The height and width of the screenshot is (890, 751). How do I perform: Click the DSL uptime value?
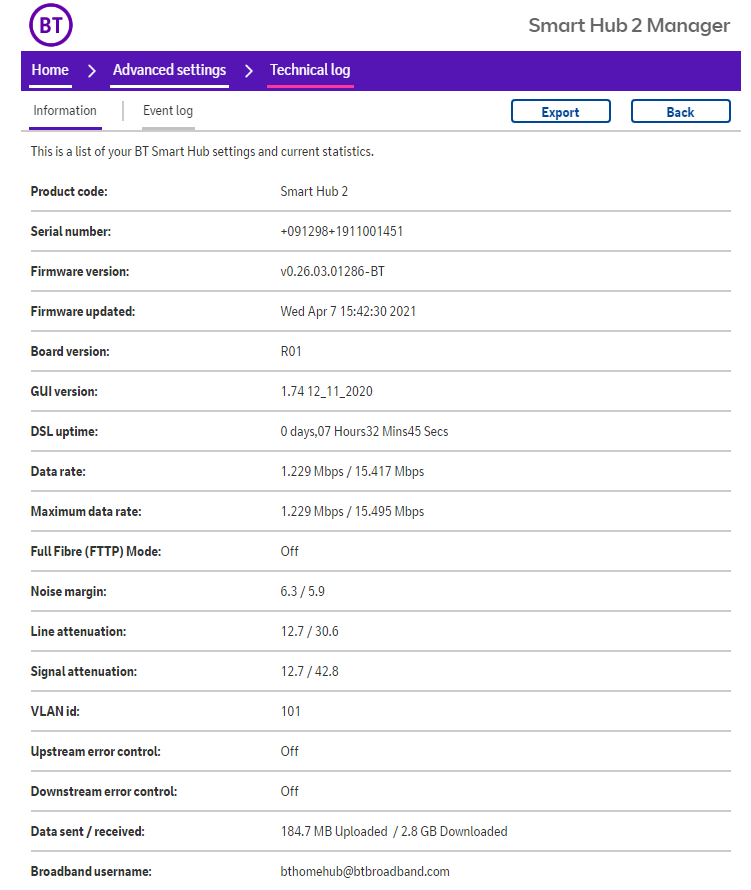click(364, 431)
